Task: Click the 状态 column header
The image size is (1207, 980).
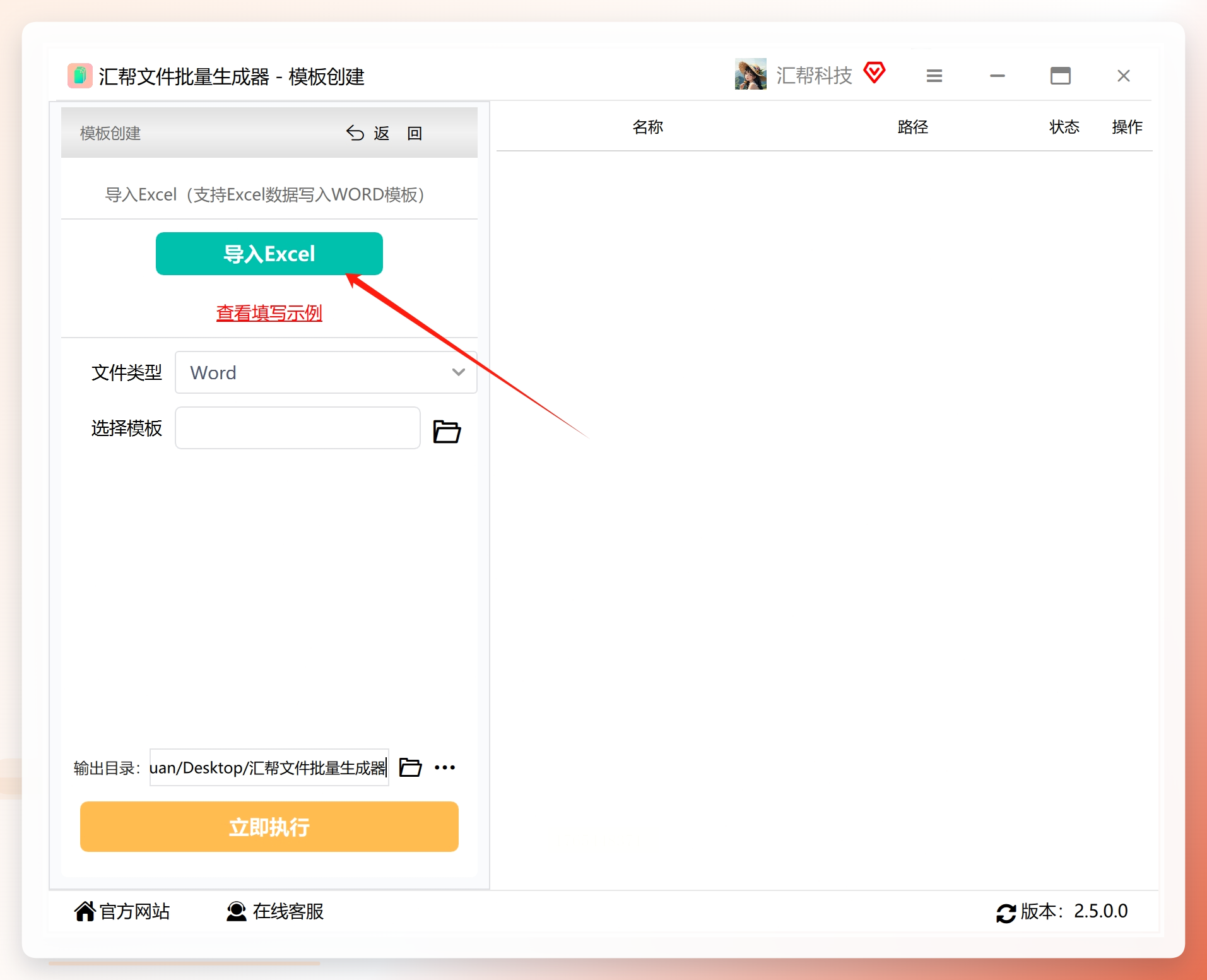Action: (x=1064, y=127)
